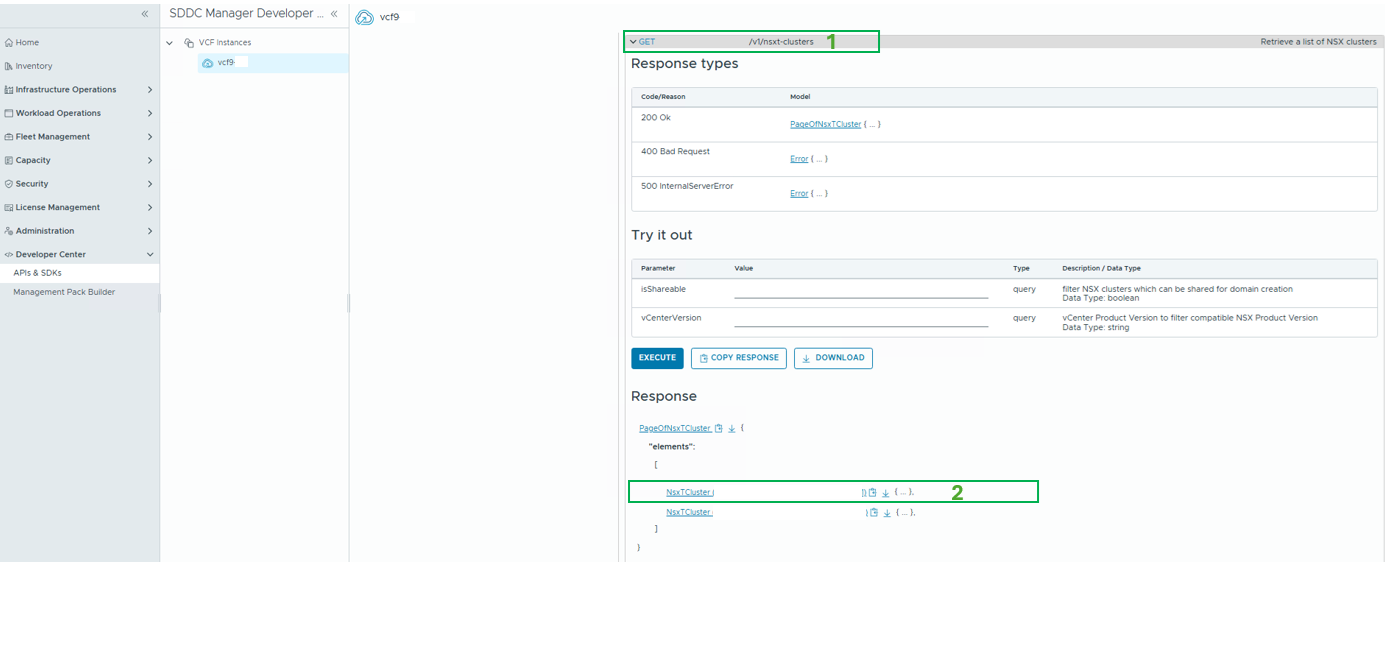1385x648 pixels.
Task: Click the EXECUTE button
Action: 657,358
